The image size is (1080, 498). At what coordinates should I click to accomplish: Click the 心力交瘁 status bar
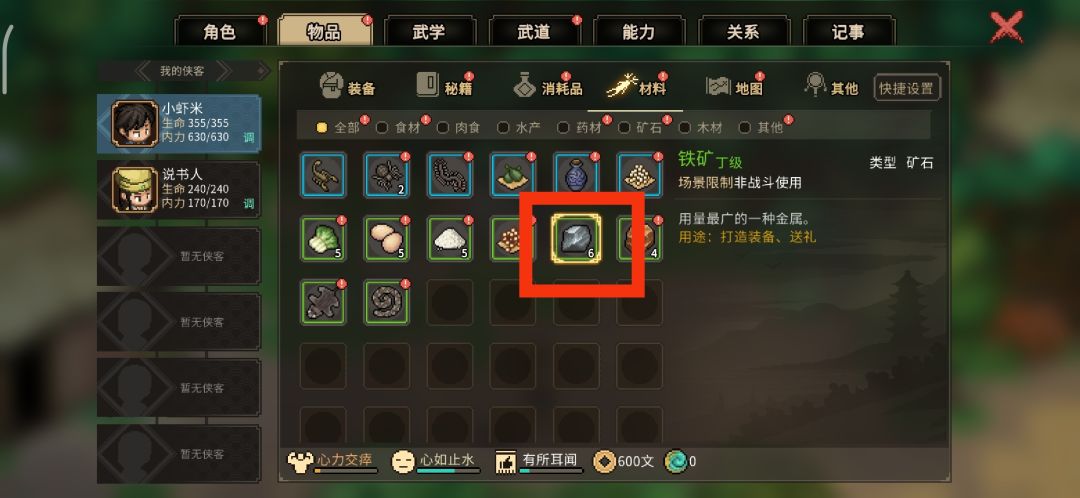click(333, 461)
